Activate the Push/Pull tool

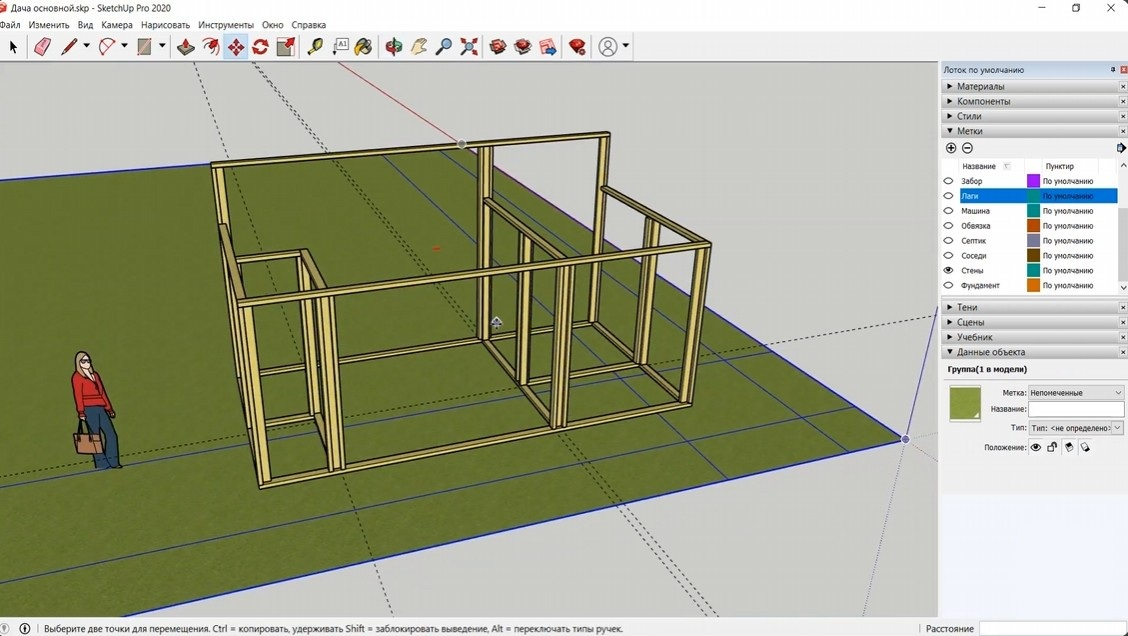186,47
